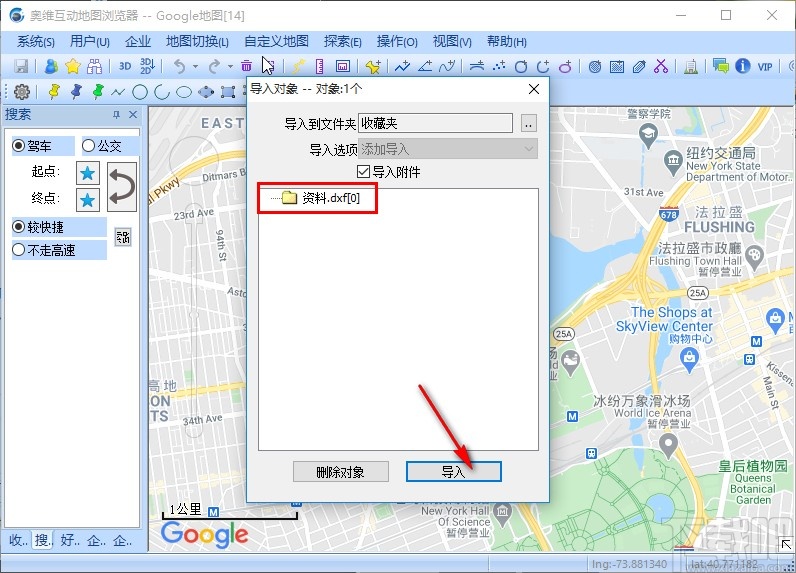Open the 用户(U) menu
Screen dimensions: 796x573
pos(90,42)
